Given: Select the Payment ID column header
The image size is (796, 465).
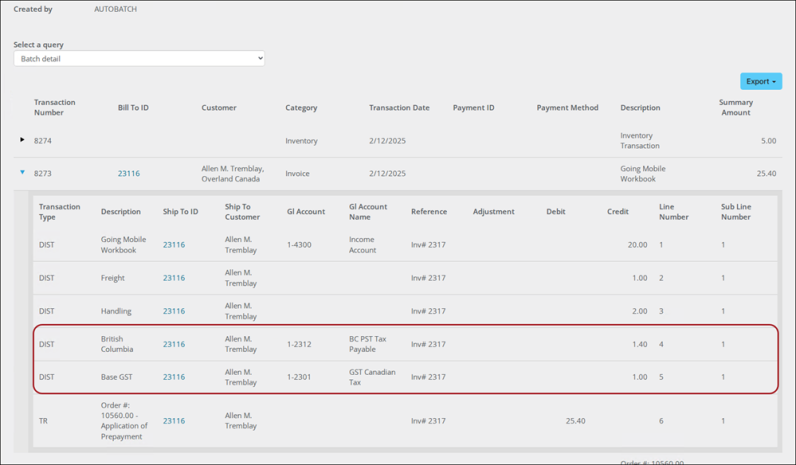Looking at the screenshot, I should [x=473, y=108].
